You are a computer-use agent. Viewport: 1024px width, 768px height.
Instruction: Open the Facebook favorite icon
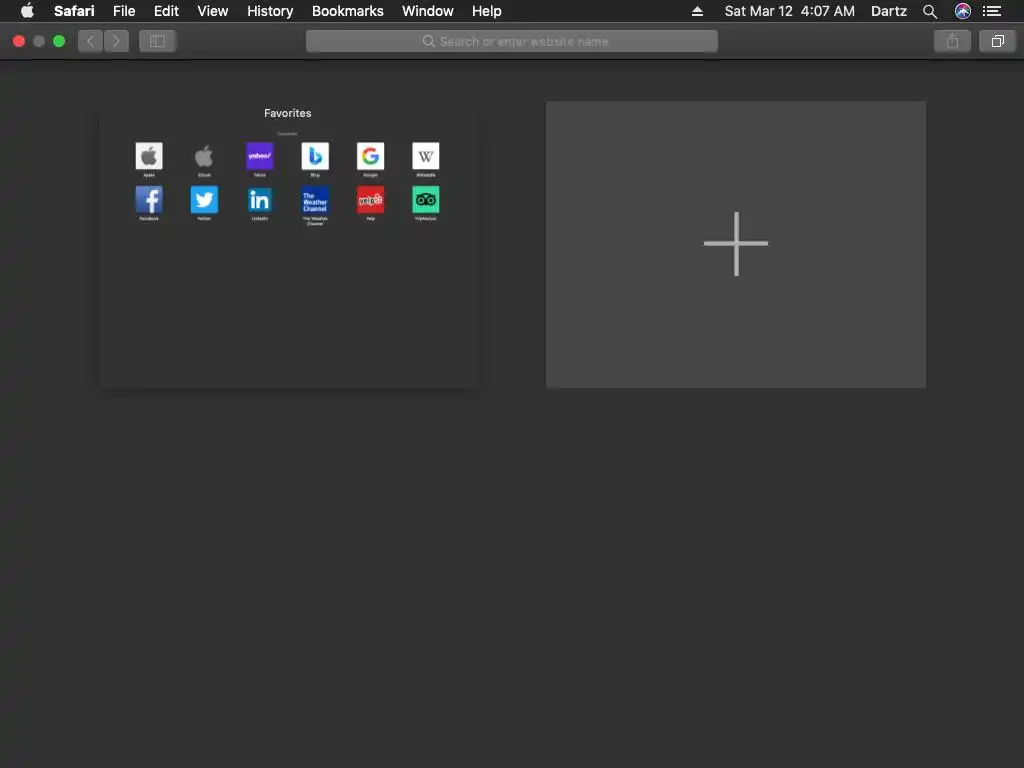click(x=149, y=200)
